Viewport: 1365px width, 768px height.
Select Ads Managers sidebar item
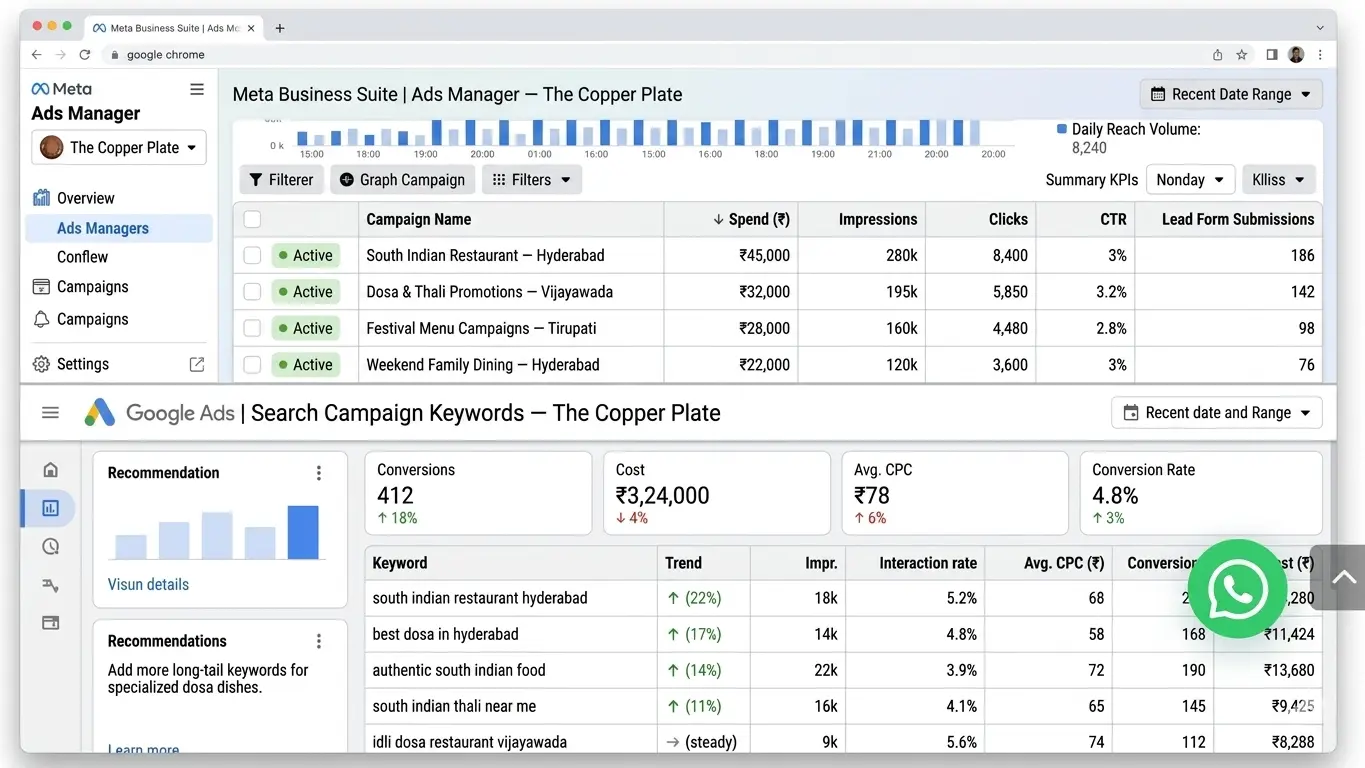[x=119, y=228]
